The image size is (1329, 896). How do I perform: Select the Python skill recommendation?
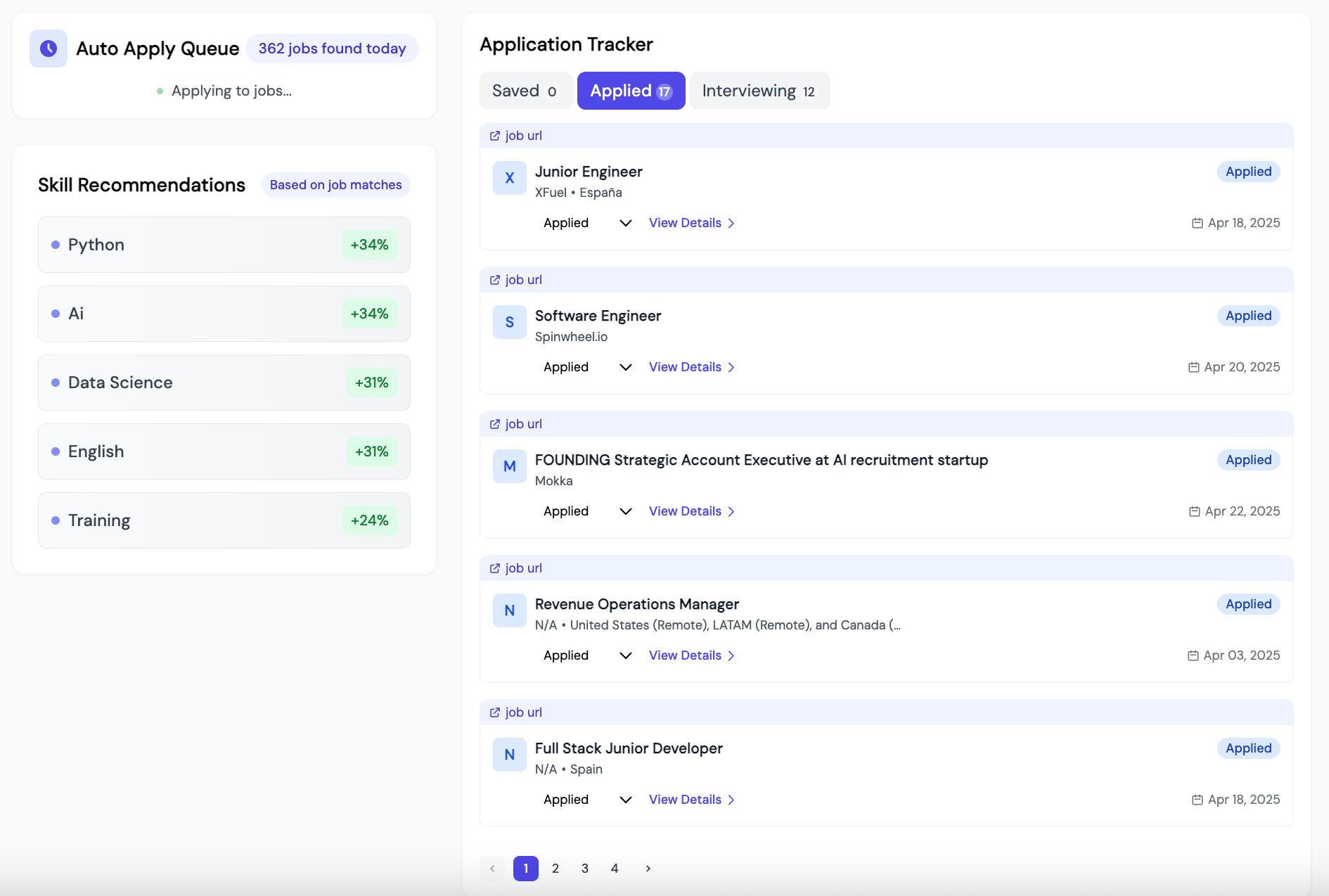pyautogui.click(x=224, y=245)
